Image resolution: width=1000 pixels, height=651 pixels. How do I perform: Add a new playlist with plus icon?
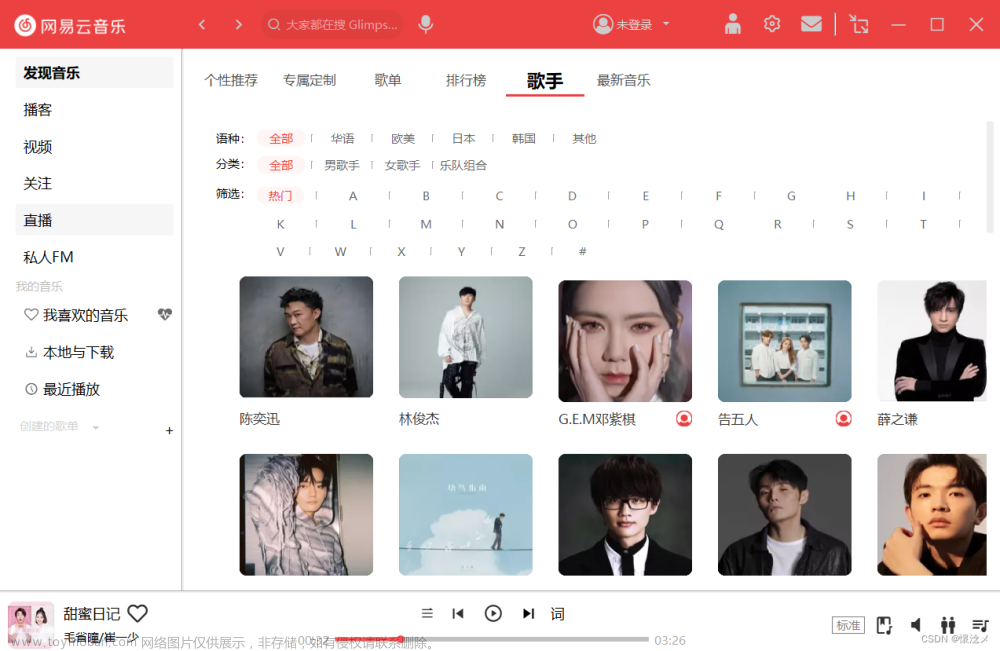(x=169, y=430)
